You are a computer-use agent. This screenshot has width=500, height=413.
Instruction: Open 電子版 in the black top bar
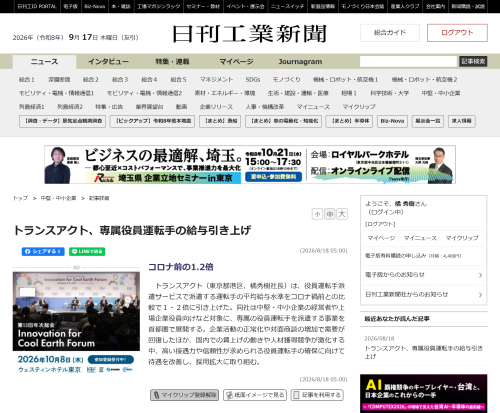70,6
